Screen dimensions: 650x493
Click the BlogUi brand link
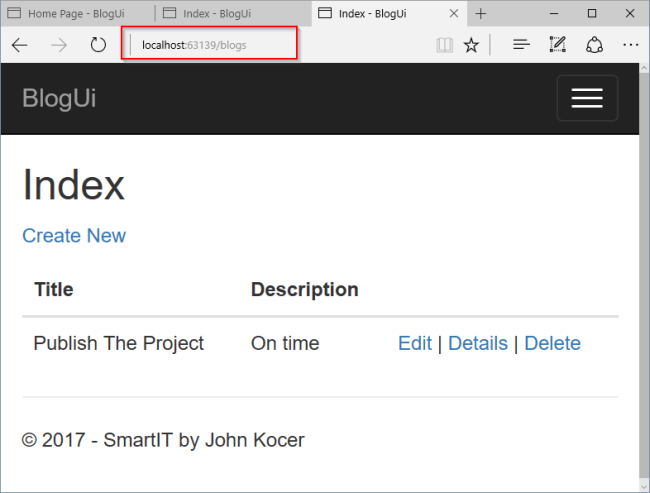(x=59, y=98)
